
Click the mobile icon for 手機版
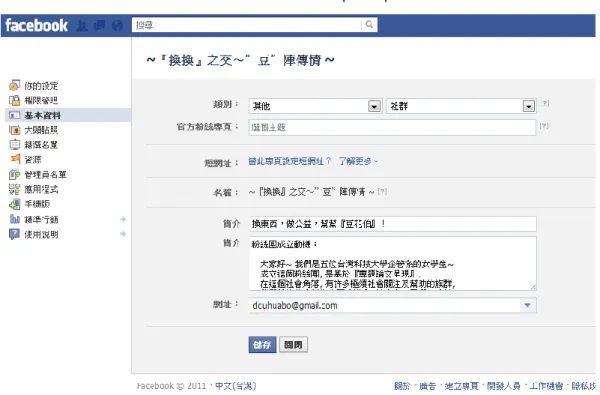(14, 204)
